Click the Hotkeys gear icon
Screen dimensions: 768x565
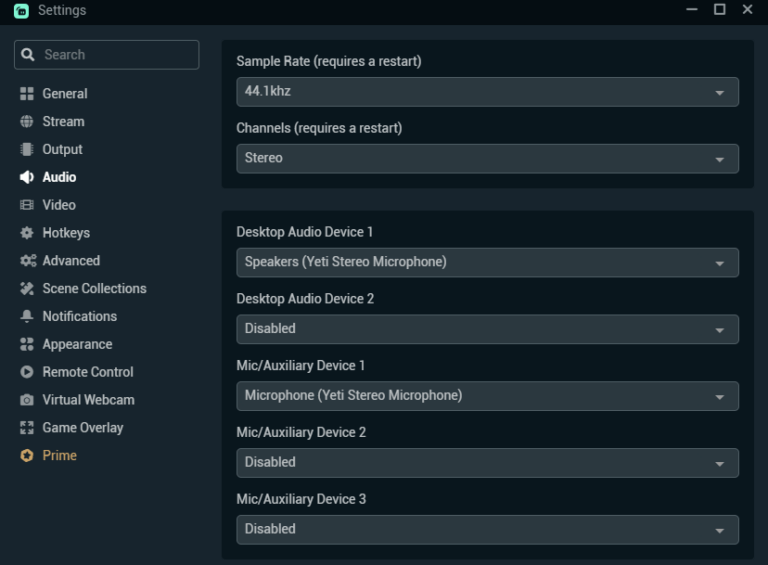[x=27, y=233]
